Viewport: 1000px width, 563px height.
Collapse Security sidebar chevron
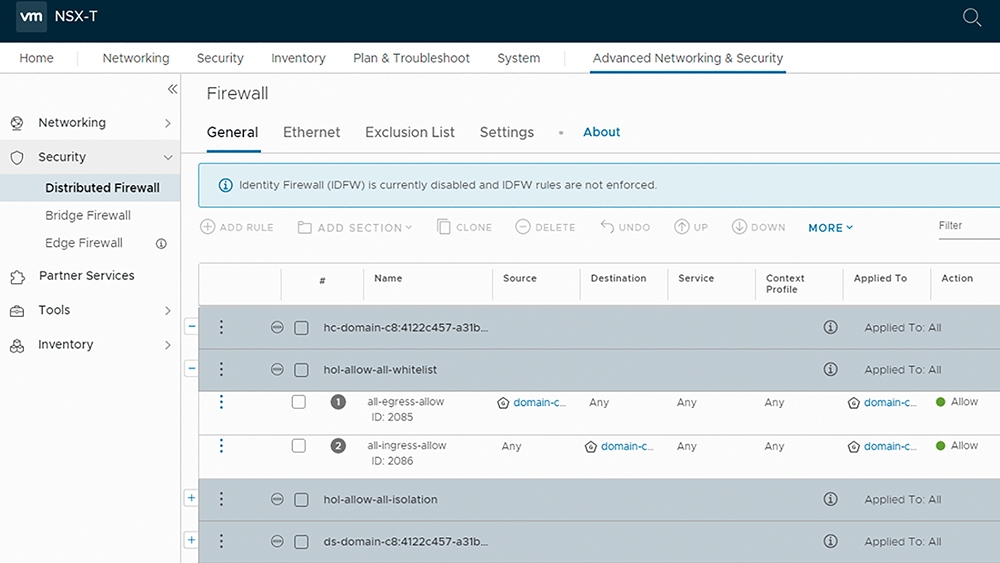[x=168, y=157]
